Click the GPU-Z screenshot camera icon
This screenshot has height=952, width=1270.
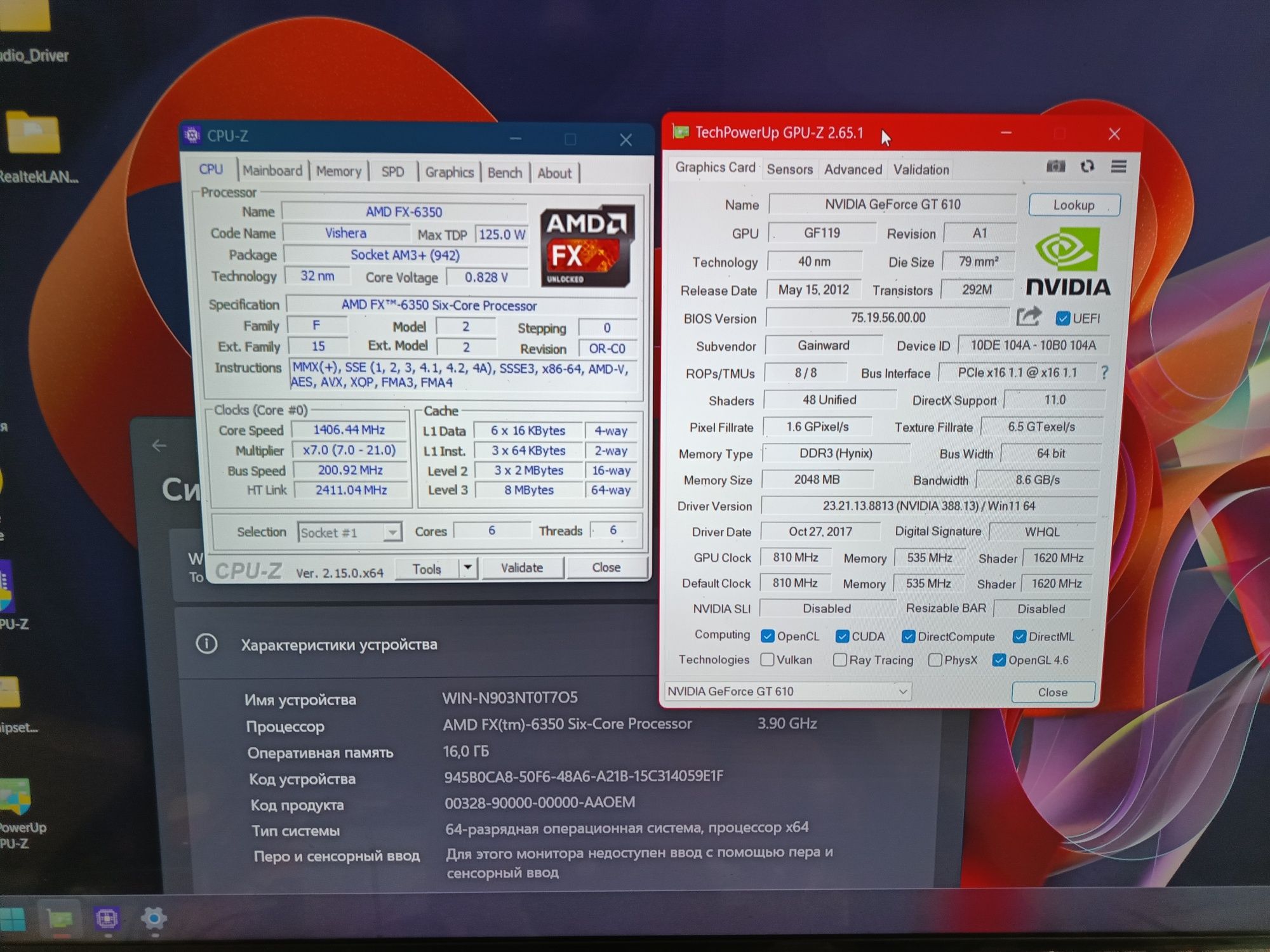[x=1055, y=166]
